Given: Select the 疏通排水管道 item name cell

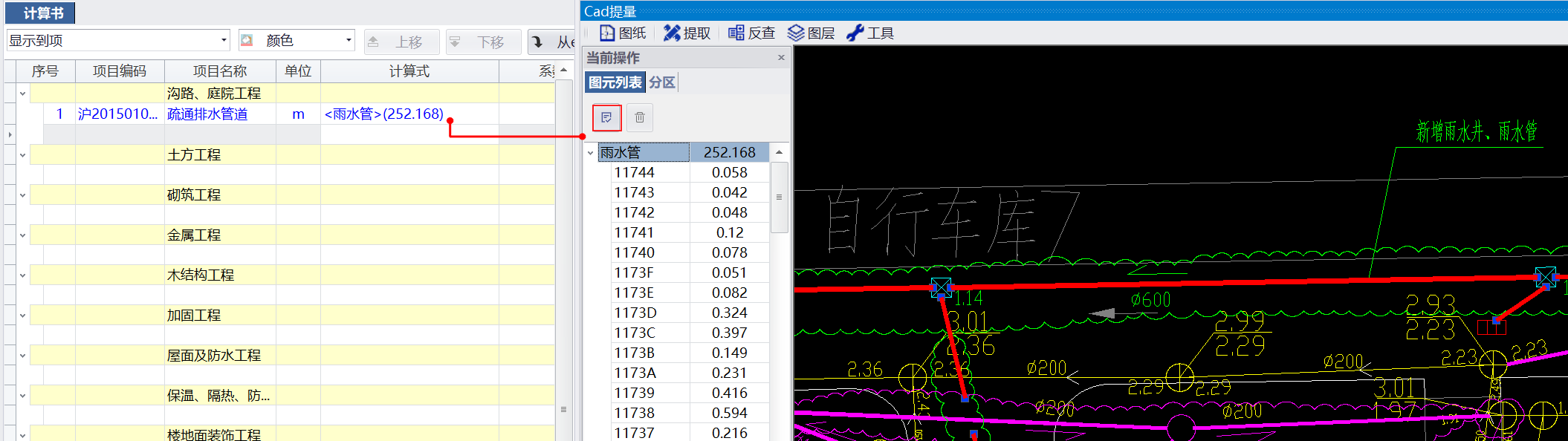Looking at the screenshot, I should (x=220, y=114).
